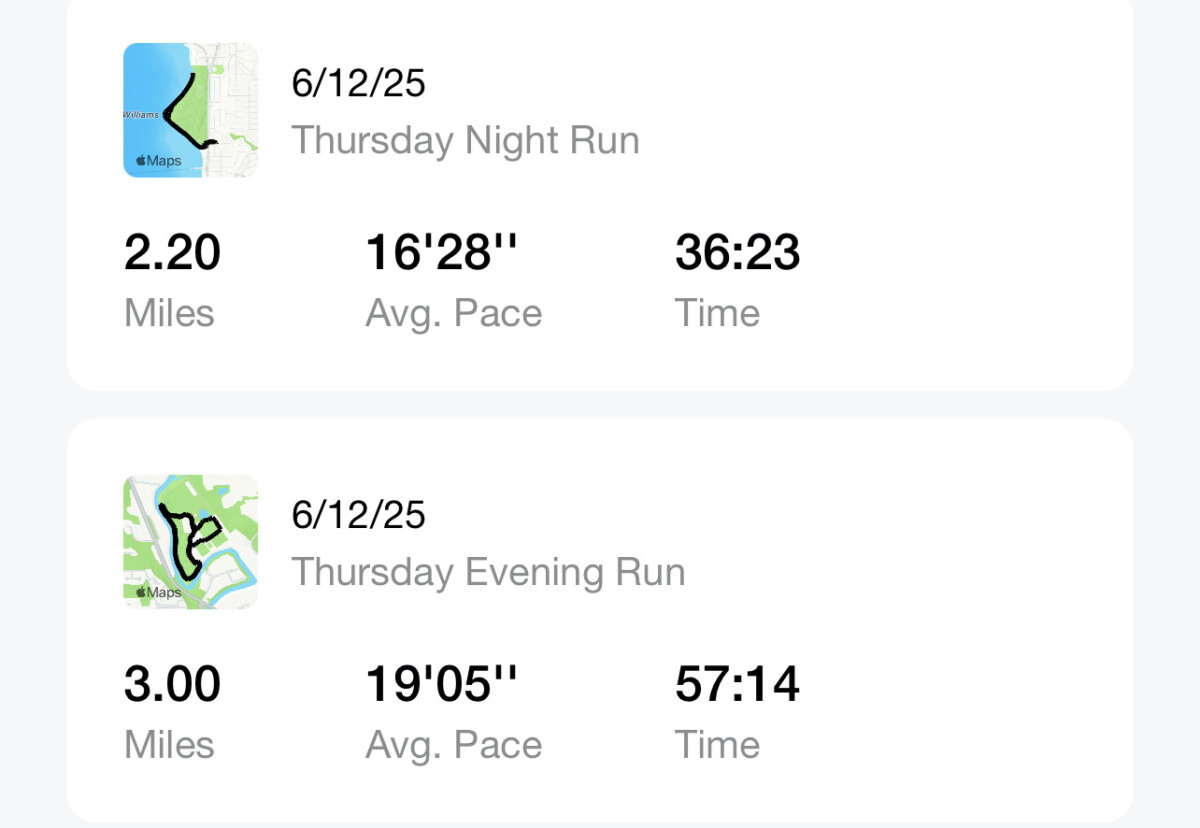1200x828 pixels.
Task: Tap the 36:23 time value
Action: tap(737, 252)
